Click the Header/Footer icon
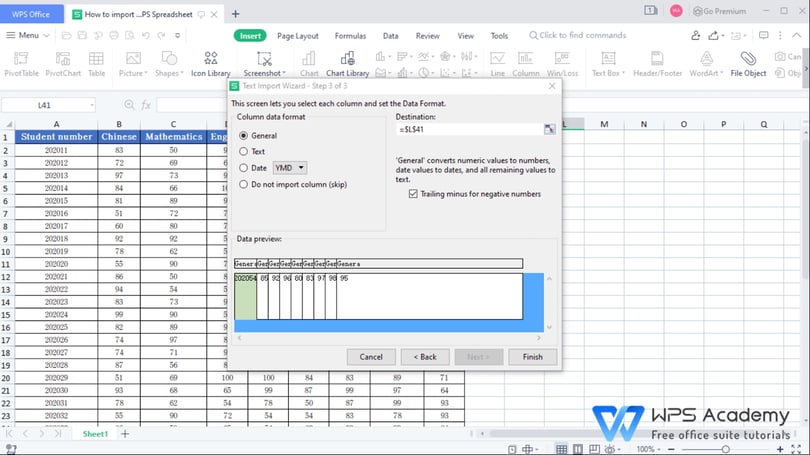810x455 pixels. pyautogui.click(x=658, y=59)
